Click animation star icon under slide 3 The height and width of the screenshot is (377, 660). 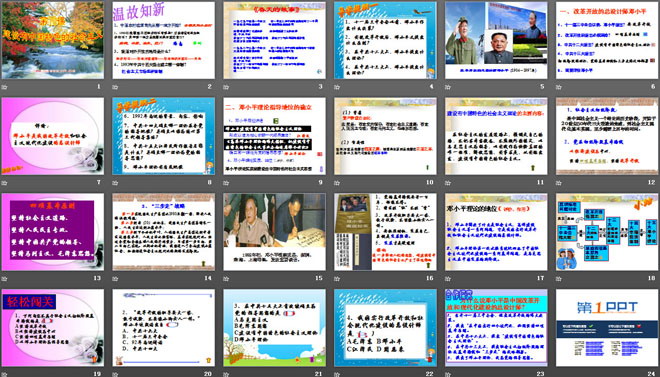click(x=226, y=87)
